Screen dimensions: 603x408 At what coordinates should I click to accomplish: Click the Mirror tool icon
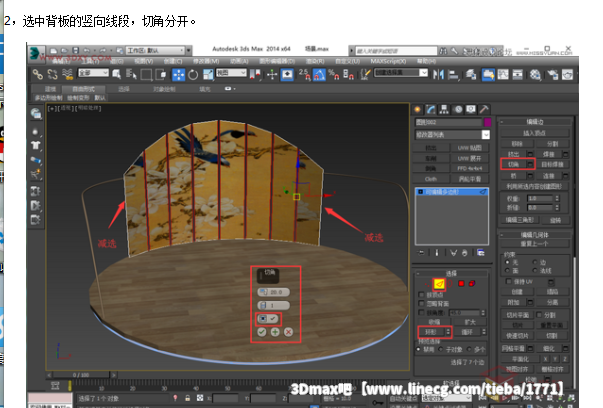438,74
